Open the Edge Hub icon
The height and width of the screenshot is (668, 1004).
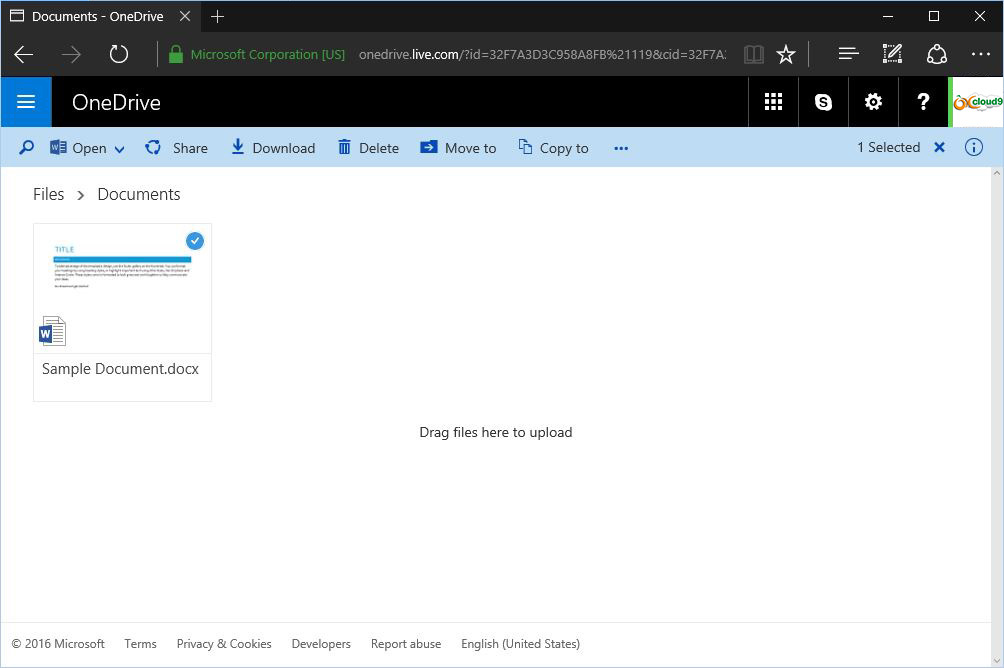tap(848, 54)
